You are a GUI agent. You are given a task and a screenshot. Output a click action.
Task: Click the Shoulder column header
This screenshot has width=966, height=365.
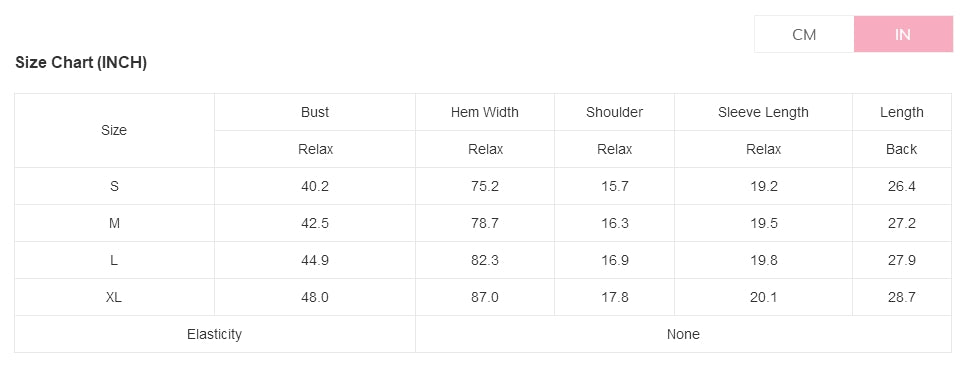614,112
